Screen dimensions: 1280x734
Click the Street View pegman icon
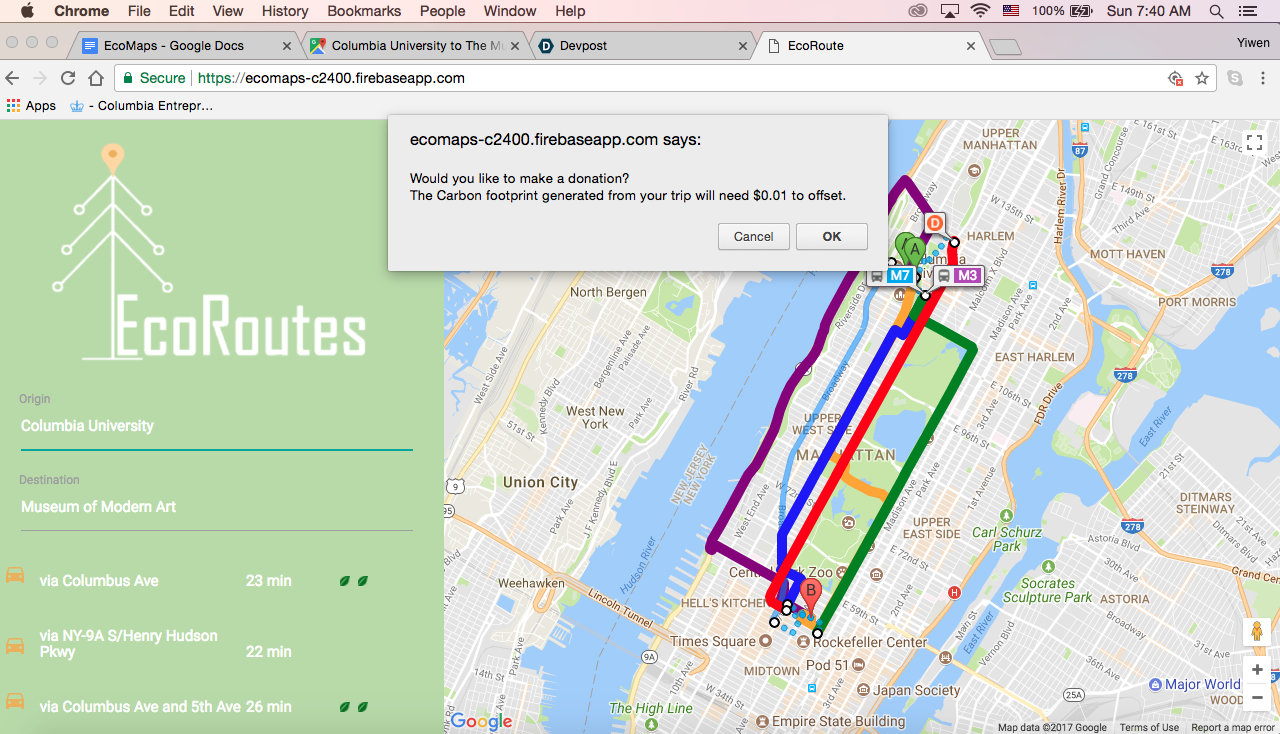[x=1257, y=631]
